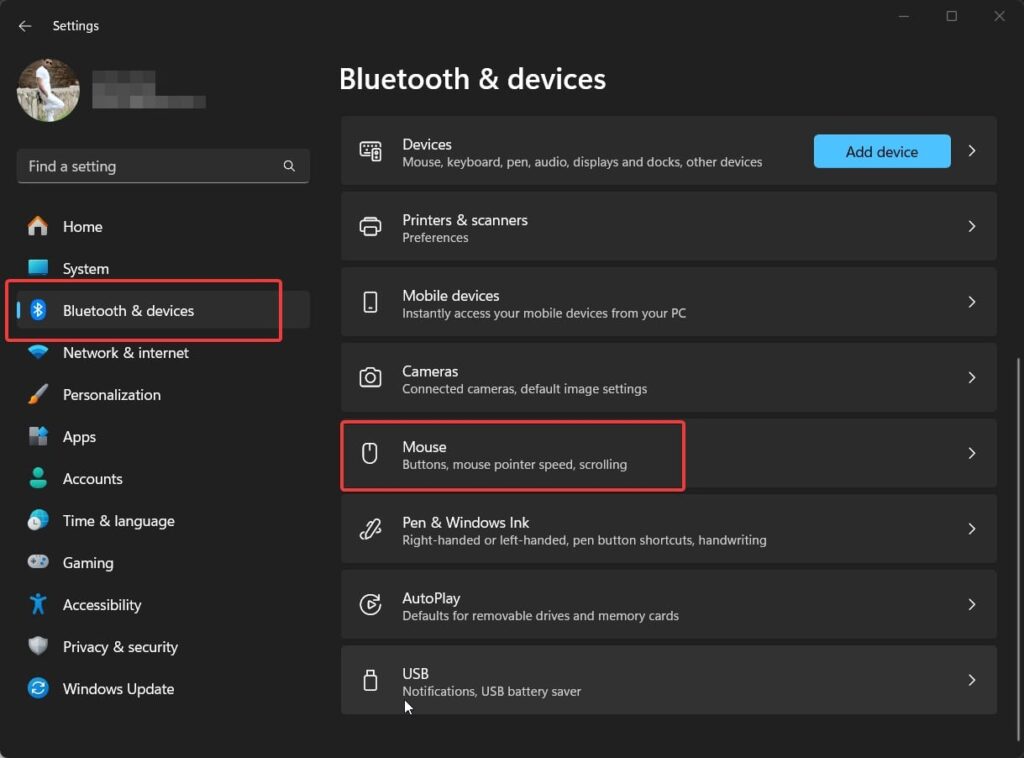Expand the Devices row chevron
1024x758 pixels.
click(x=971, y=151)
